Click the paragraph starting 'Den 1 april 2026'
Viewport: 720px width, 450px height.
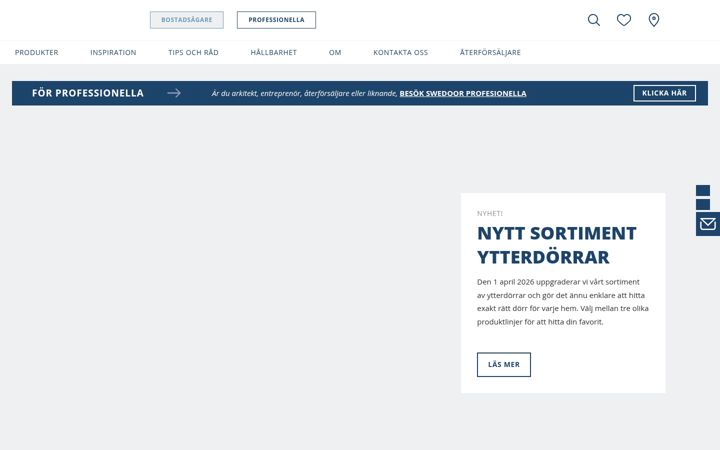pyautogui.click(x=562, y=302)
